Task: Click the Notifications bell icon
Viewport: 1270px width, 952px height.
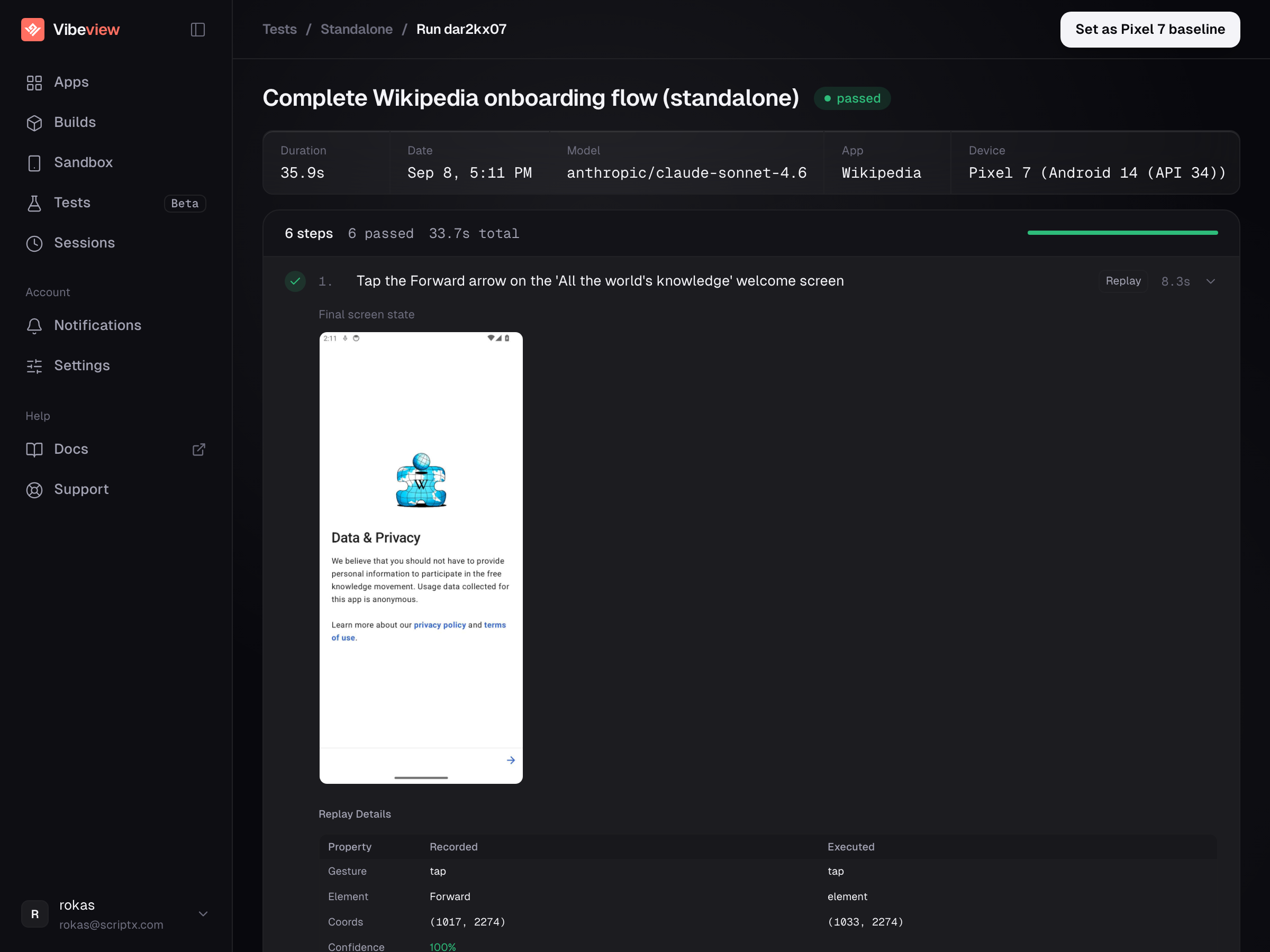Action: tap(34, 326)
